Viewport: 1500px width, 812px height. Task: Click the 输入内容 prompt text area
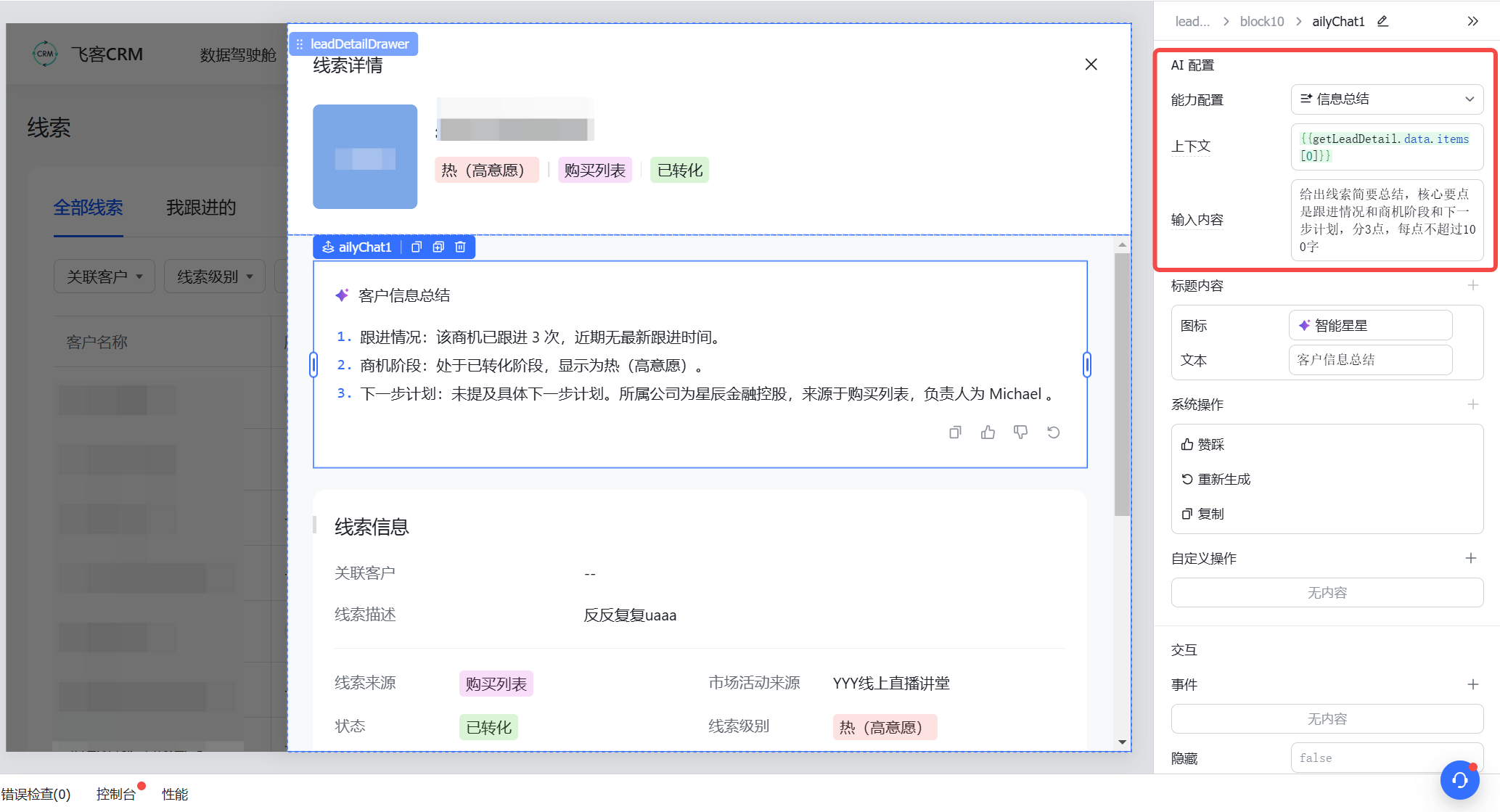[1387, 221]
